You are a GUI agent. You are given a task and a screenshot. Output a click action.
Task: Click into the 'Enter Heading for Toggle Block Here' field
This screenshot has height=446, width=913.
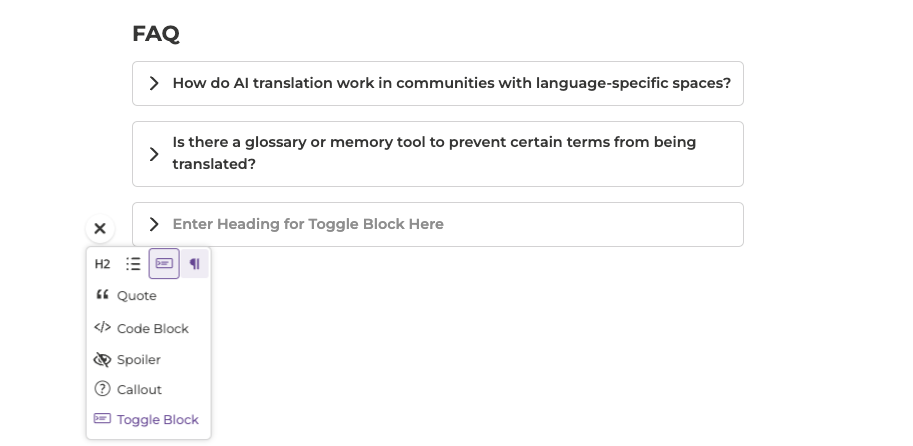point(308,225)
